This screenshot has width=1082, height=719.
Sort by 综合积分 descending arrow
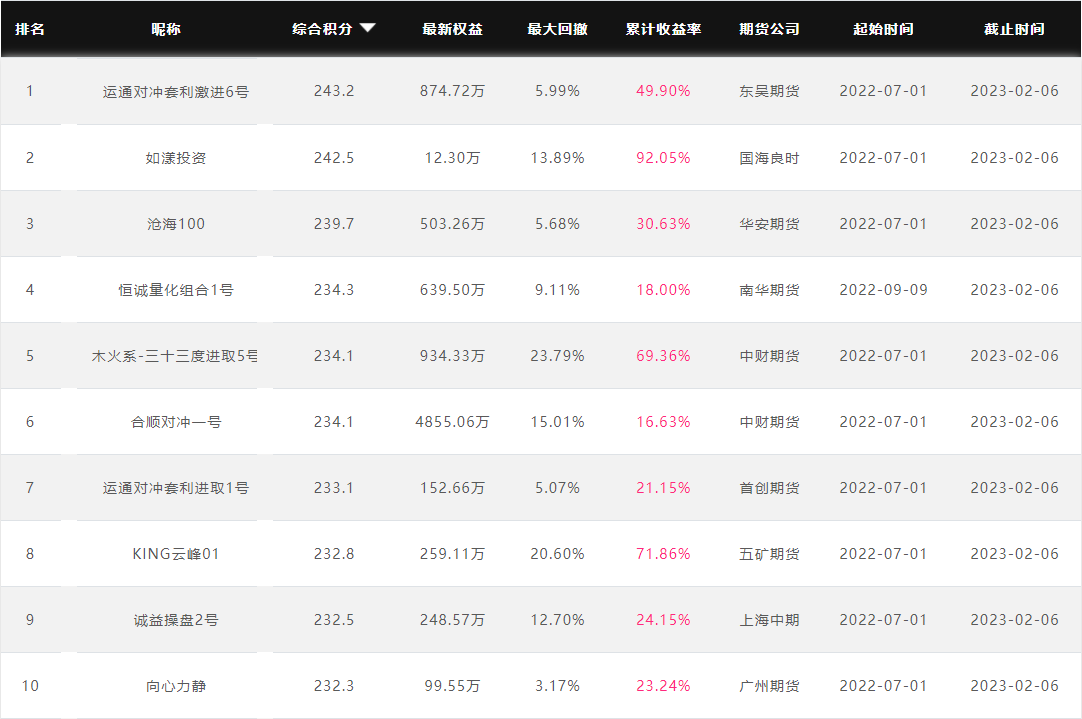[x=368, y=28]
